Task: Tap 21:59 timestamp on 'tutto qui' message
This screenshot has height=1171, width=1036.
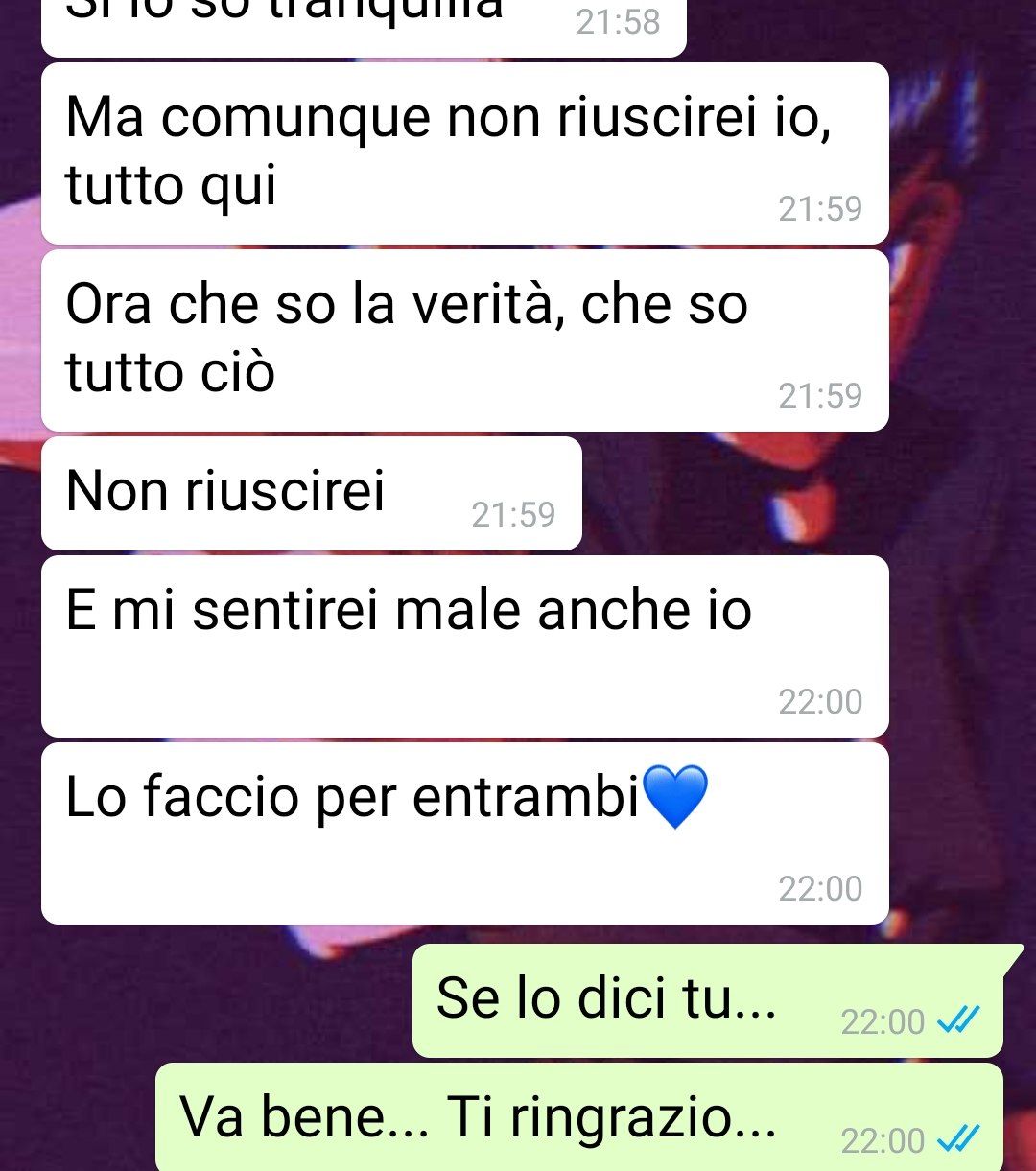Action: pos(820,209)
